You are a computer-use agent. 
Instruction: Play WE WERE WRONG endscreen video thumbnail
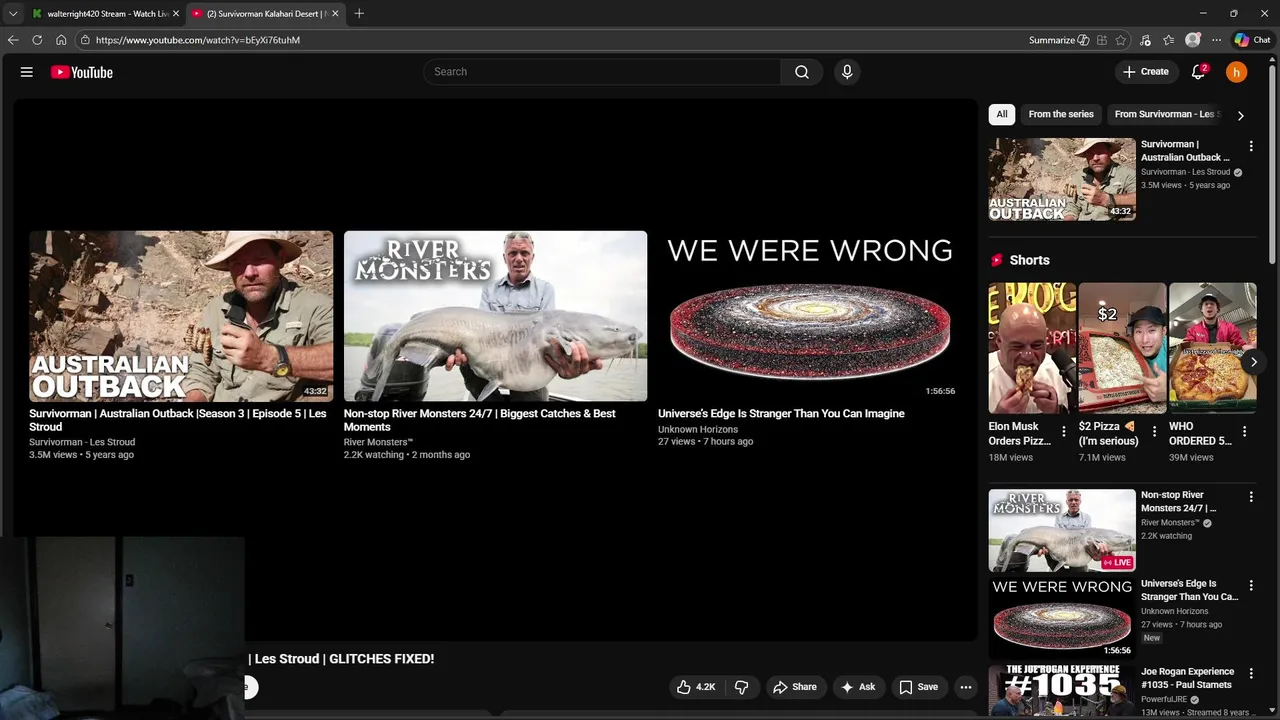pos(810,316)
